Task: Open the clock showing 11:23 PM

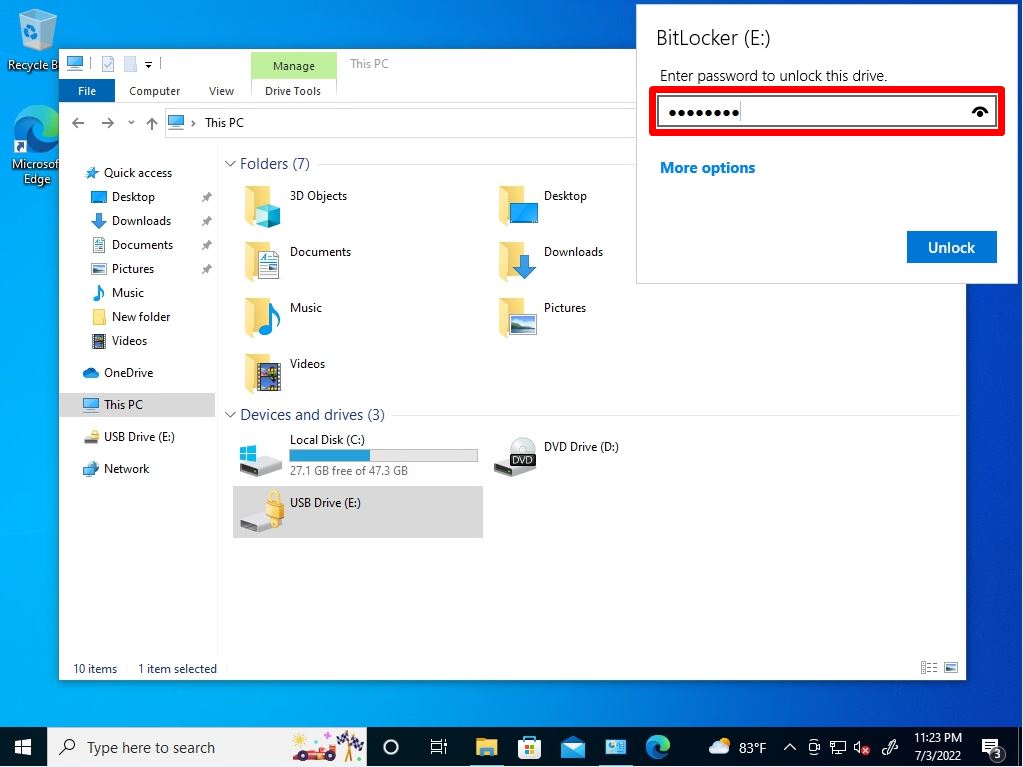Action: 938,747
